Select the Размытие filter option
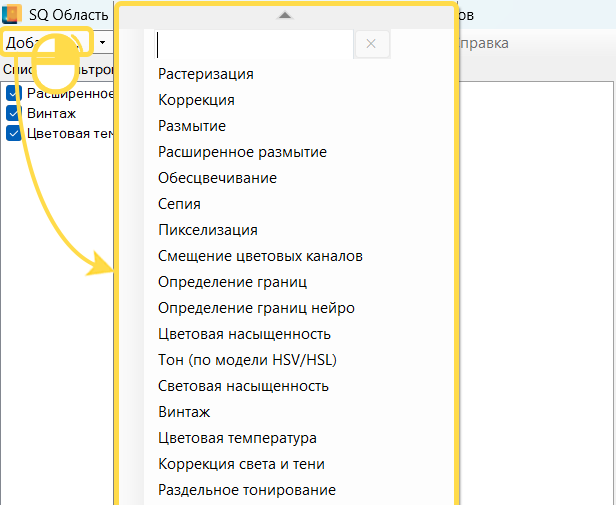The width and height of the screenshot is (616, 505). point(192,126)
